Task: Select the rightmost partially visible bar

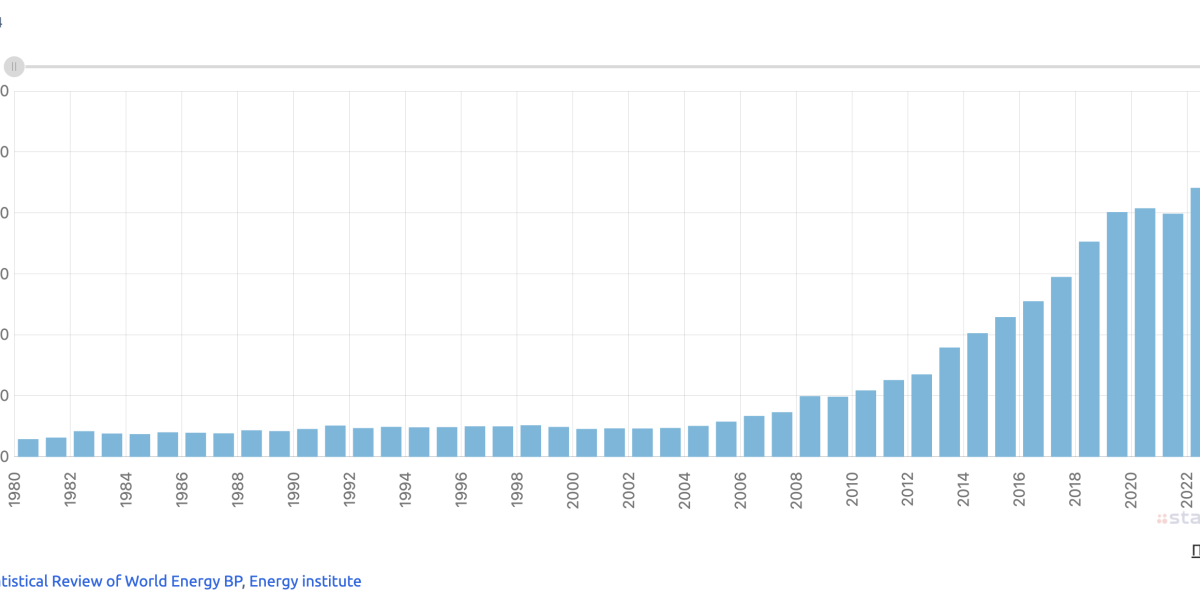Action: (x=1195, y=322)
